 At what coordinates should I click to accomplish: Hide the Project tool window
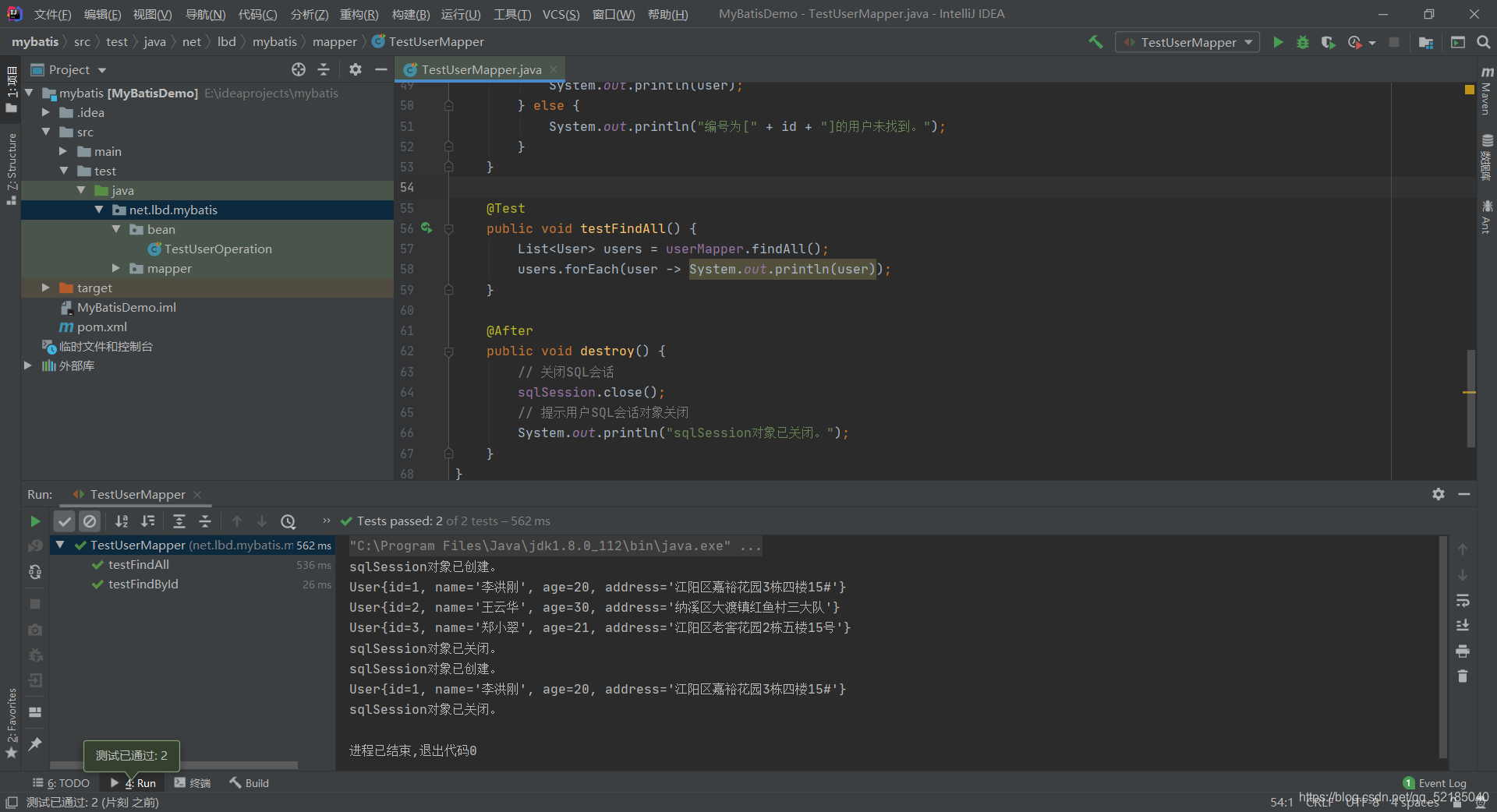(380, 69)
